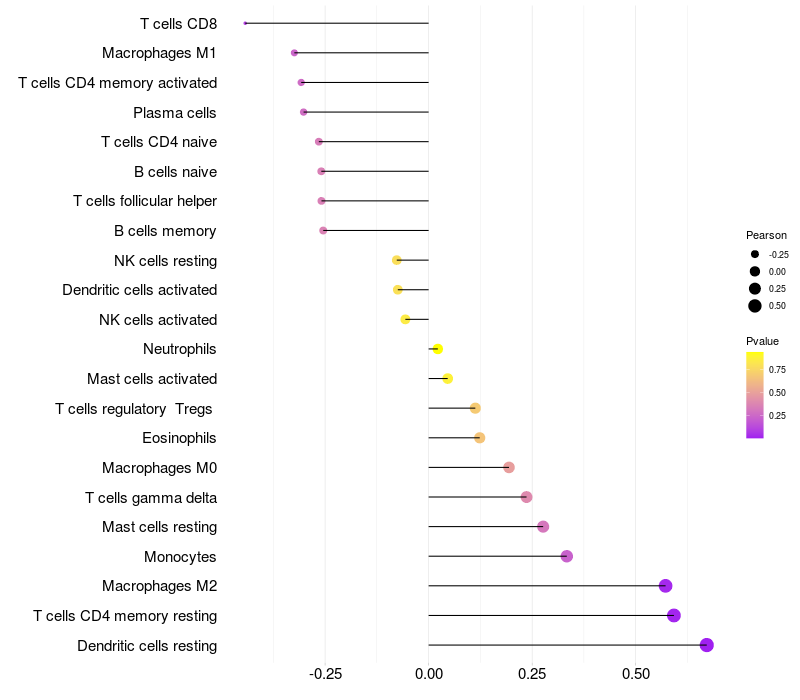
Task: Click the Macrophages M1 data point
Action: (294, 53)
